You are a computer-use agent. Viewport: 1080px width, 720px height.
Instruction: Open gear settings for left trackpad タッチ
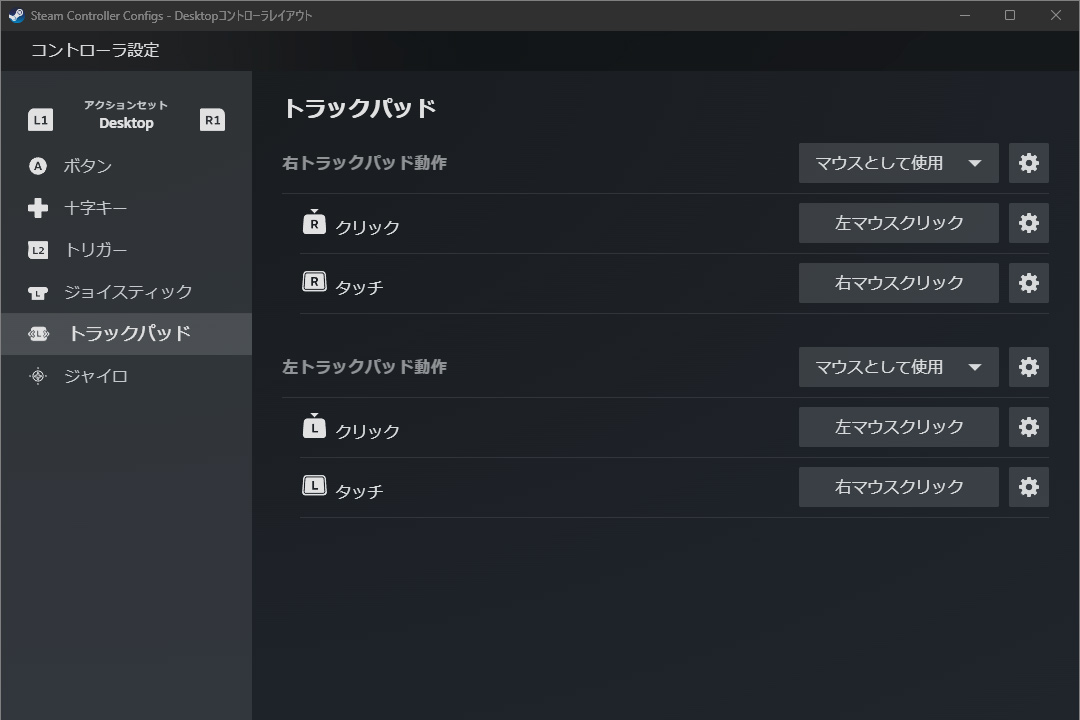[1028, 487]
